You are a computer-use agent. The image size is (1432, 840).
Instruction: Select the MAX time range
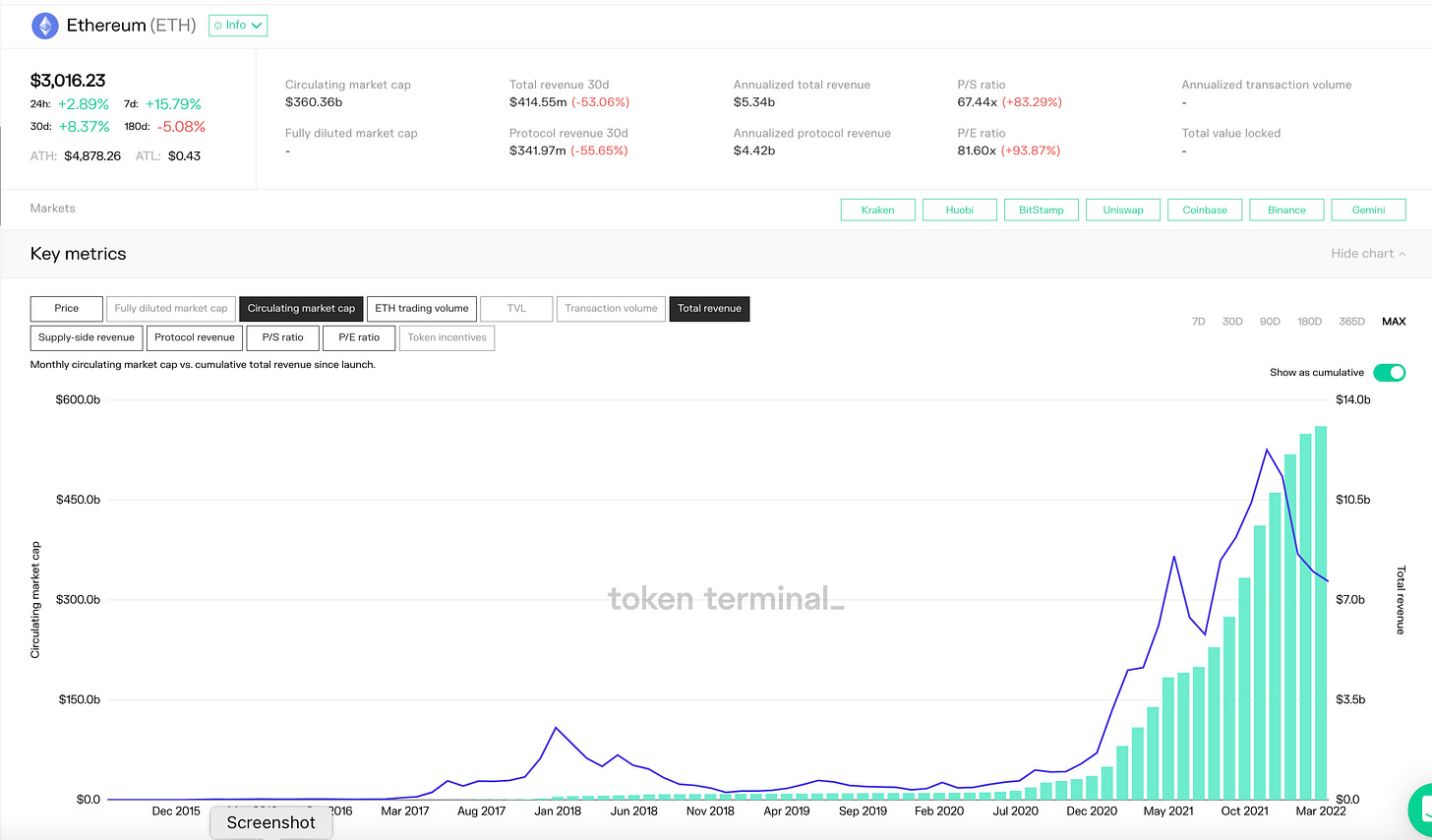(x=1394, y=322)
